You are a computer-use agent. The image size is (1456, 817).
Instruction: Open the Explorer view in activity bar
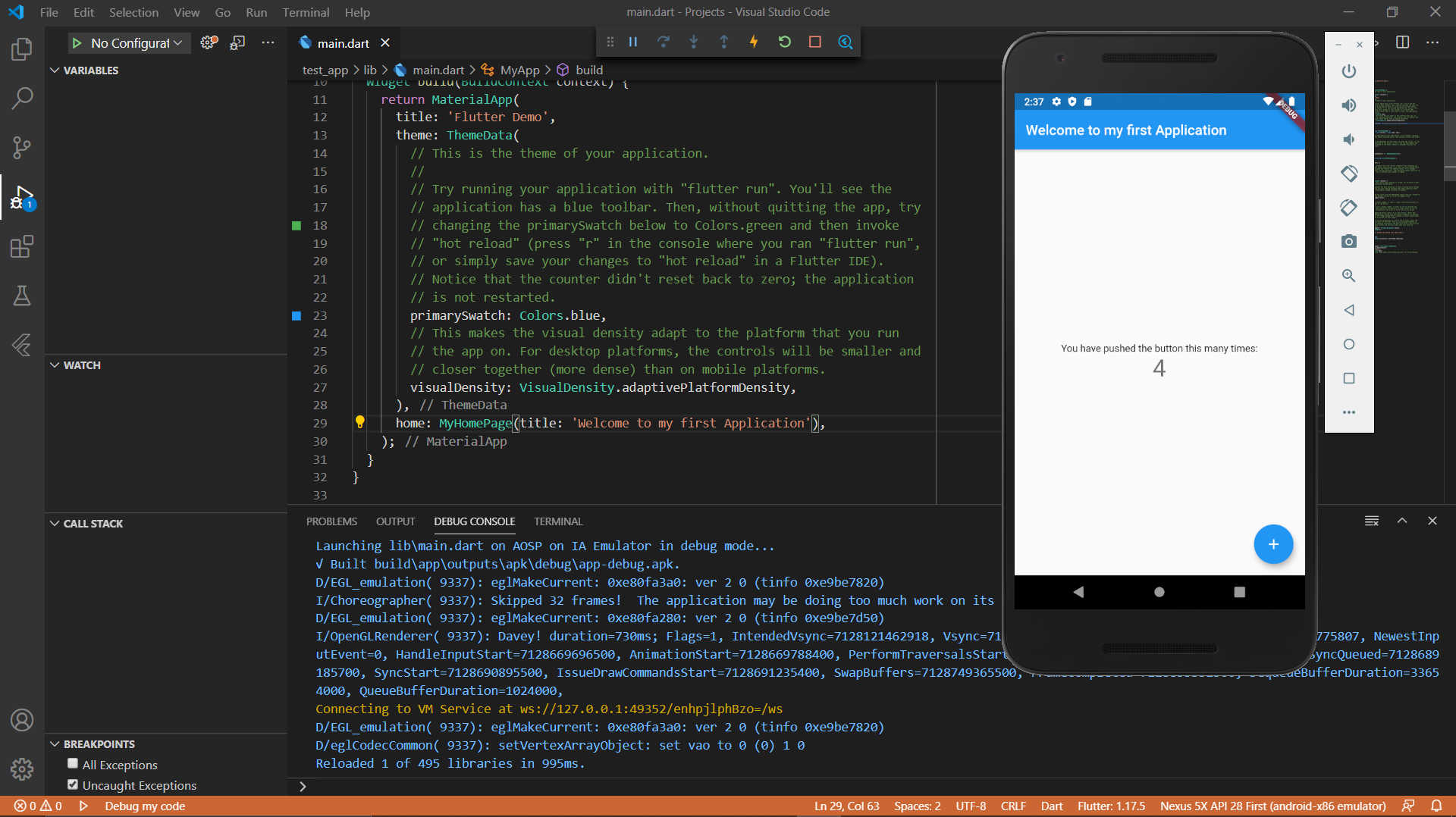tap(22, 49)
